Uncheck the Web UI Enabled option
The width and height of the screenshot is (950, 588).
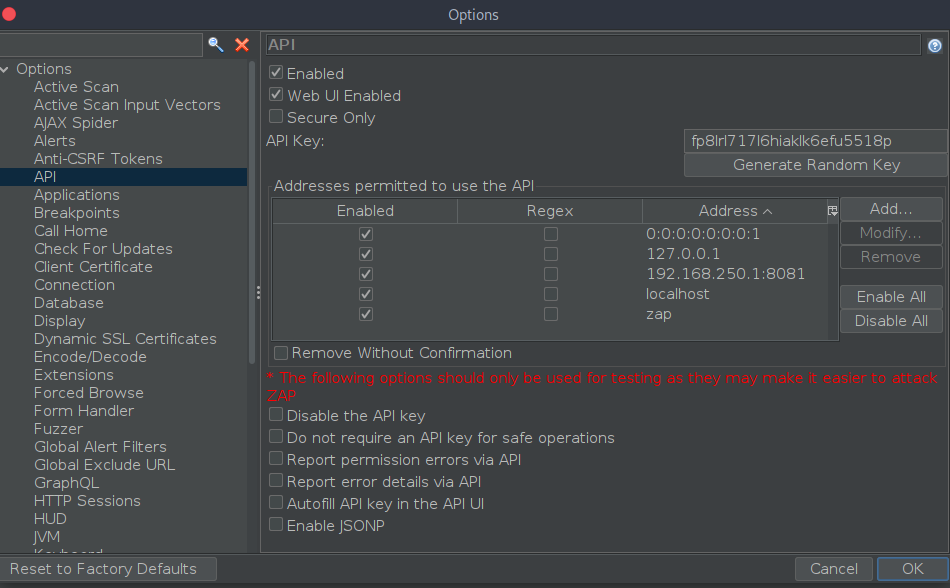pyautogui.click(x=276, y=95)
